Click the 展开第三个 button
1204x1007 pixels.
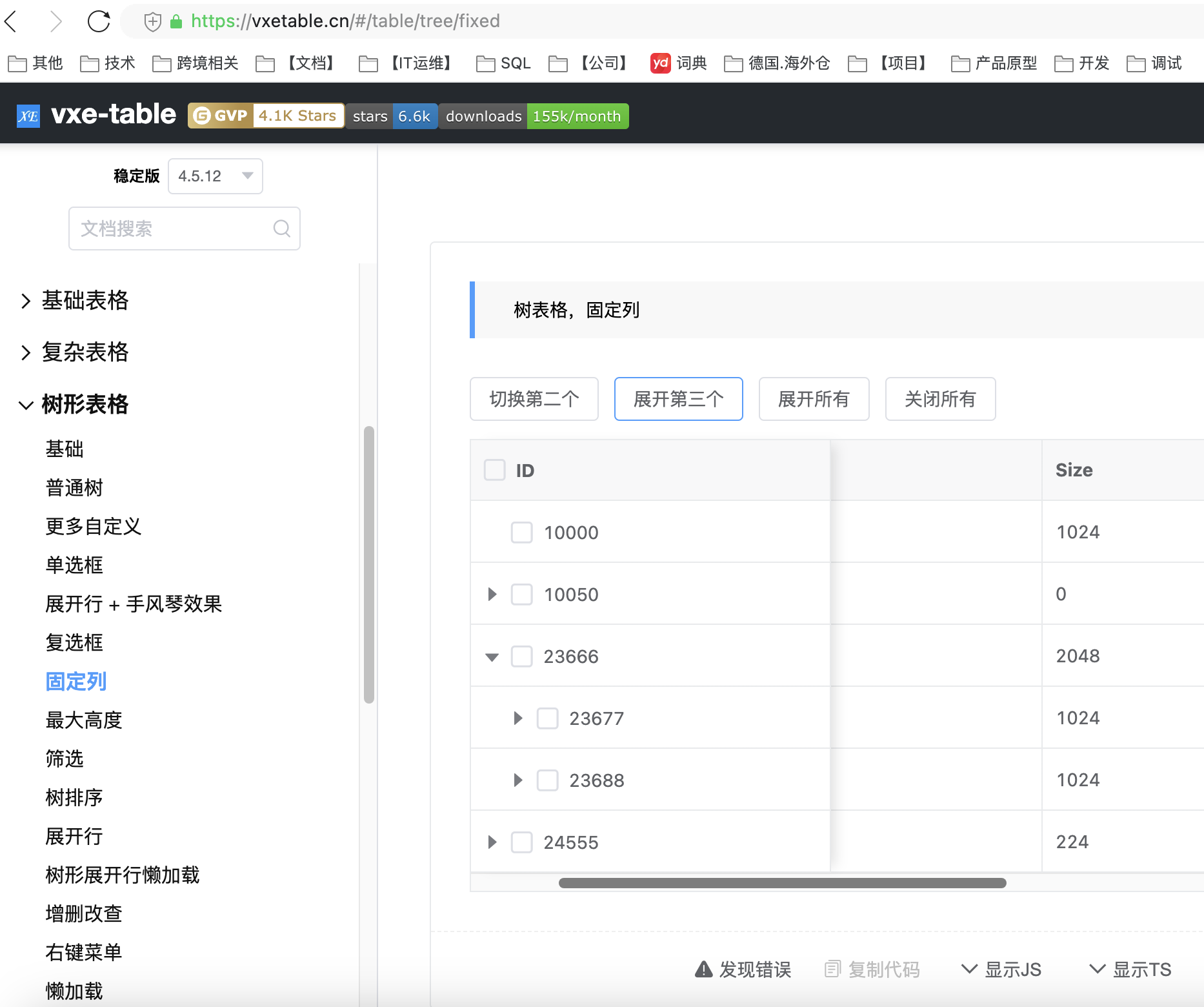[679, 399]
